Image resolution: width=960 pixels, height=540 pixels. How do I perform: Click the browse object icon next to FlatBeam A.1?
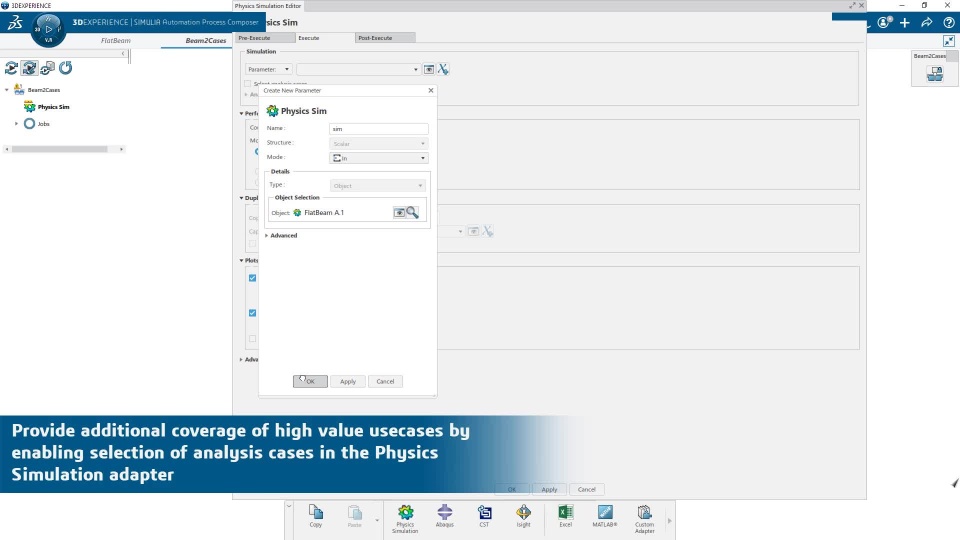tap(399, 212)
